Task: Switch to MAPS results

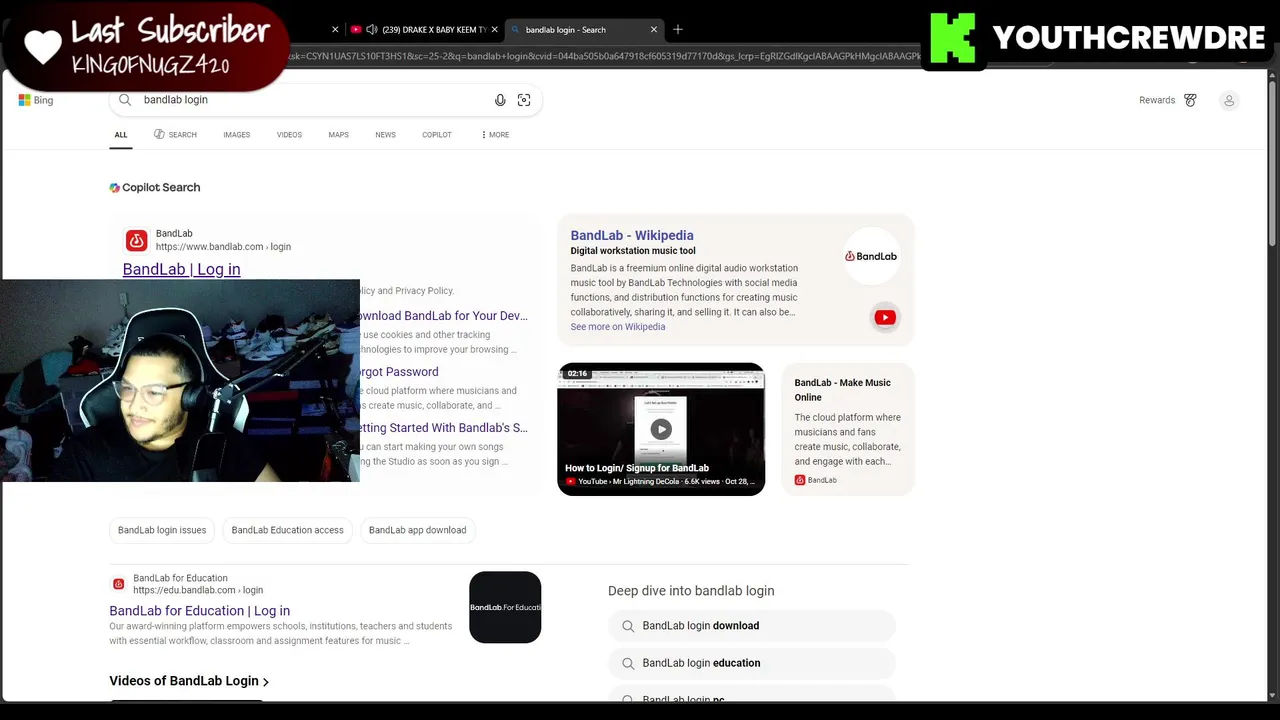Action: (x=339, y=135)
